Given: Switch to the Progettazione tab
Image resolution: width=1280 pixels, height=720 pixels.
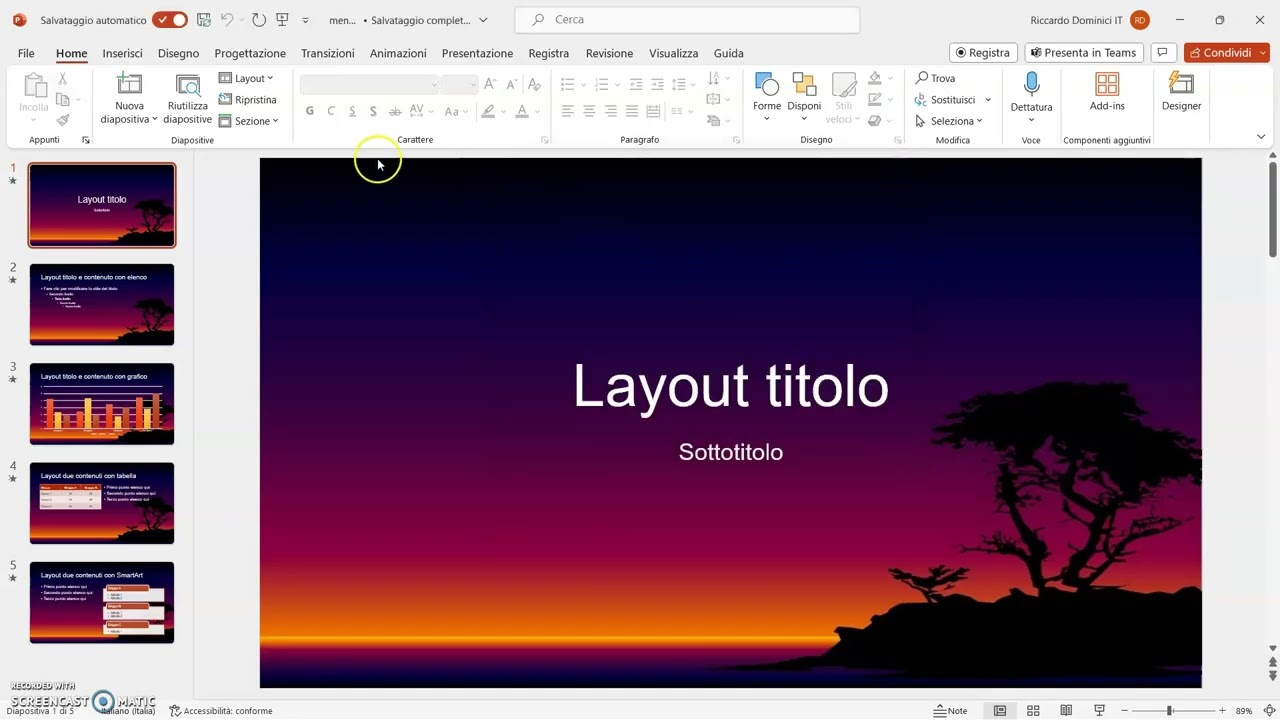Looking at the screenshot, I should [250, 53].
